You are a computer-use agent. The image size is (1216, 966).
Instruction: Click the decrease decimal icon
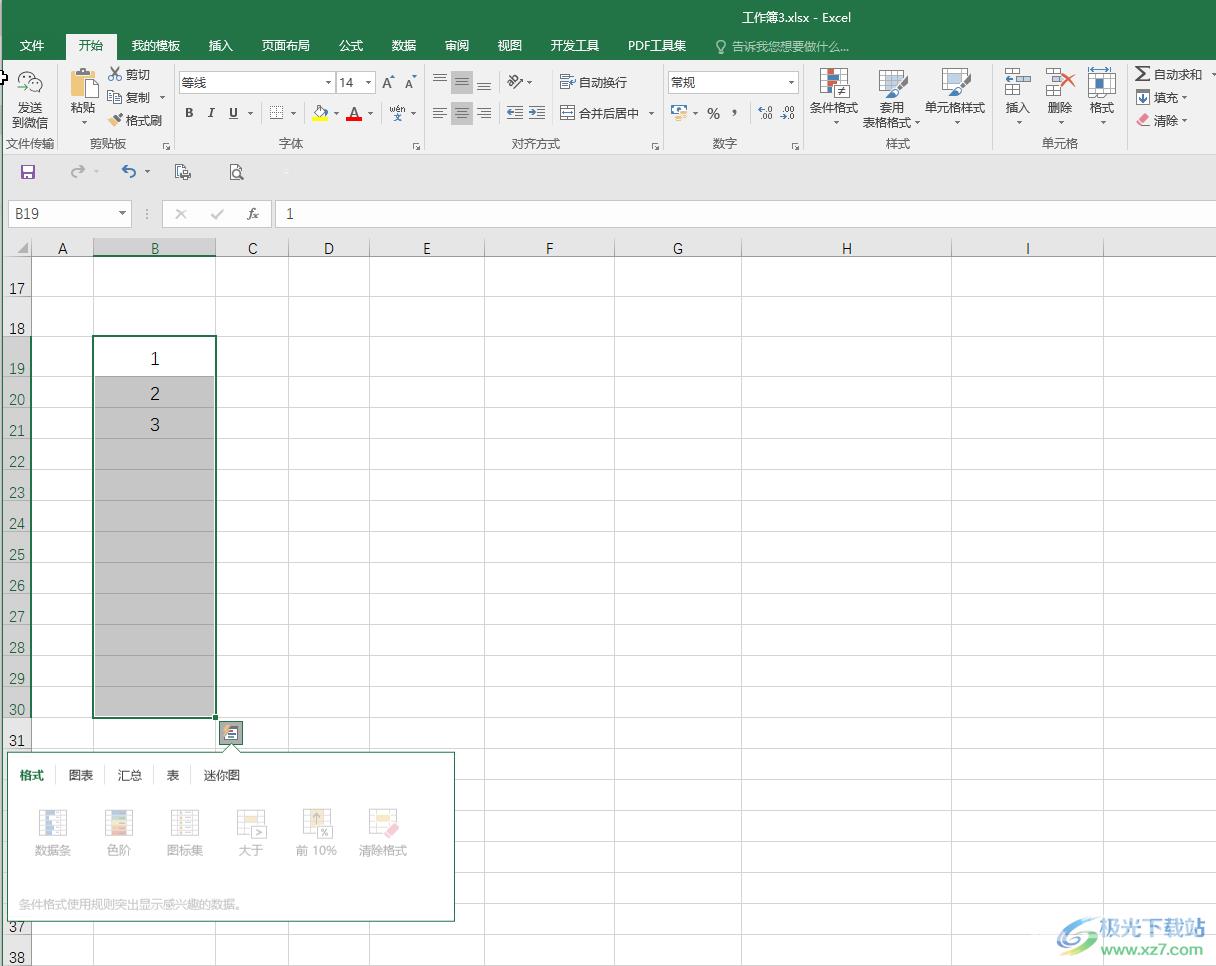788,113
